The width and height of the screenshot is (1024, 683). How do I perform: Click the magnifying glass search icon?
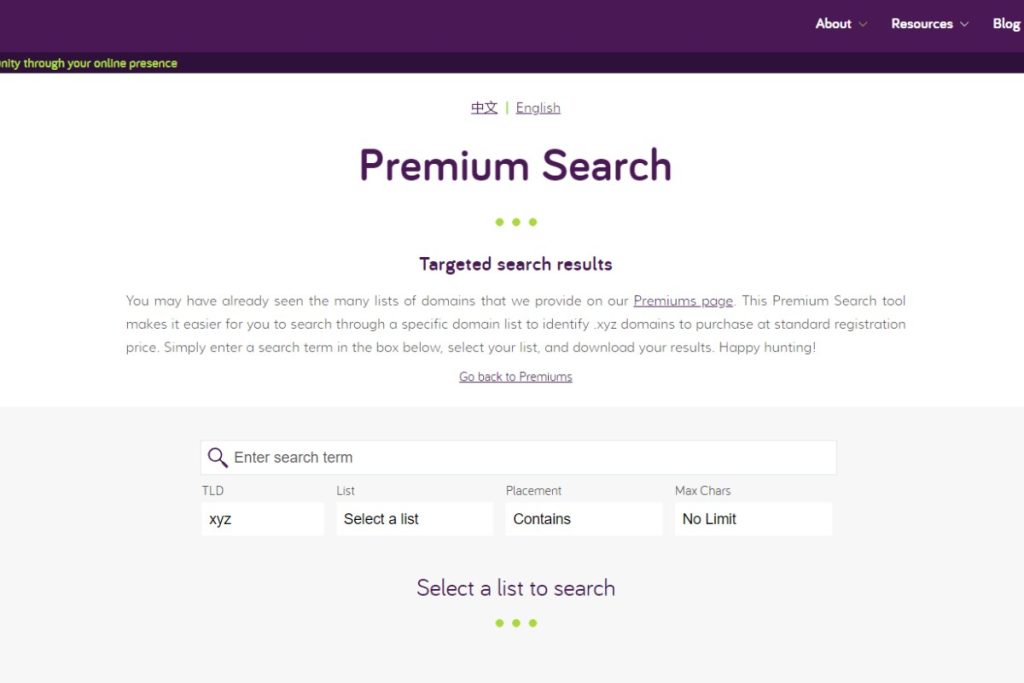click(217, 458)
